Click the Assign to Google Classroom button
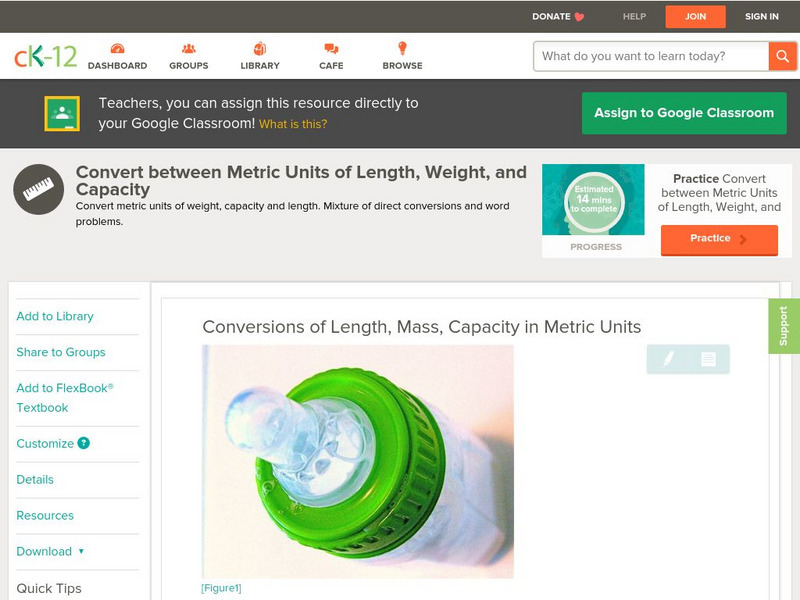 pos(684,113)
